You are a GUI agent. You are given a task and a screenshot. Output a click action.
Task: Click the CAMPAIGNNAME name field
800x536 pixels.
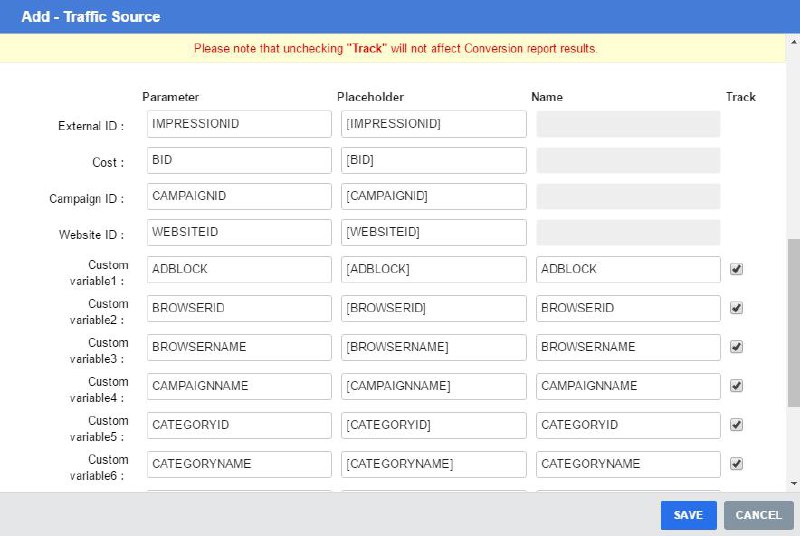[628, 386]
